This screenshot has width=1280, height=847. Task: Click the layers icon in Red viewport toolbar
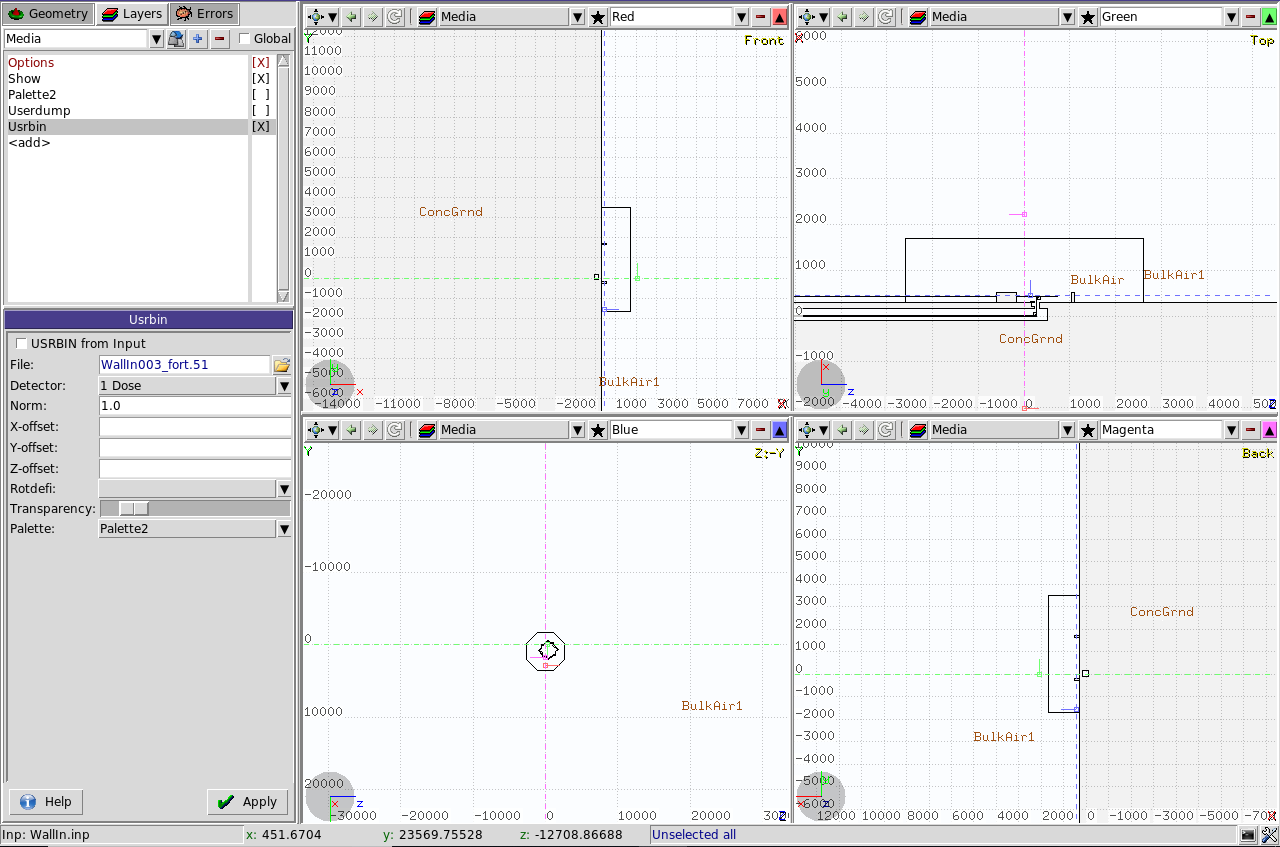coord(427,17)
